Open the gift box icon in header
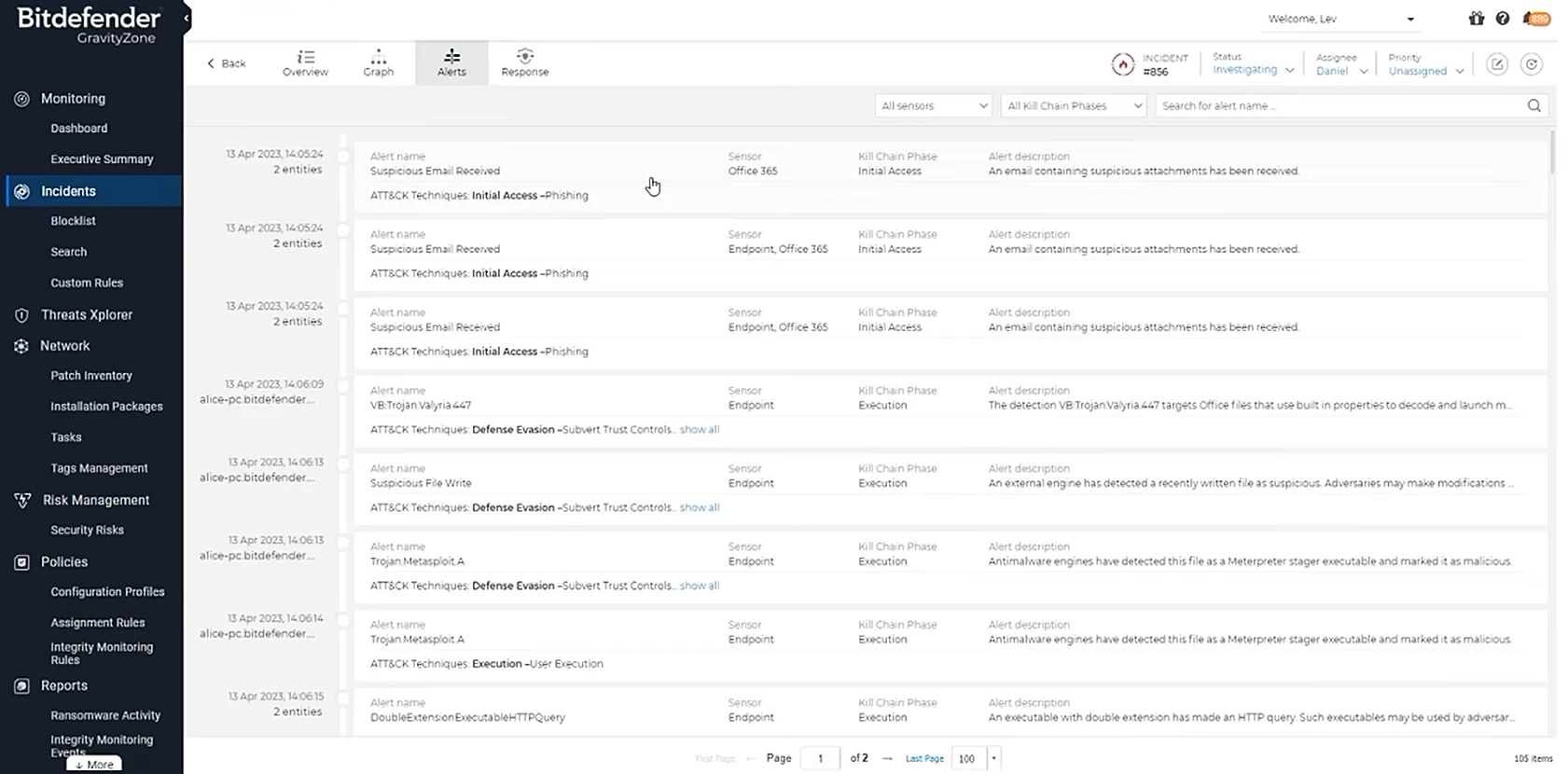The width and height of the screenshot is (1568, 774). (x=1476, y=19)
